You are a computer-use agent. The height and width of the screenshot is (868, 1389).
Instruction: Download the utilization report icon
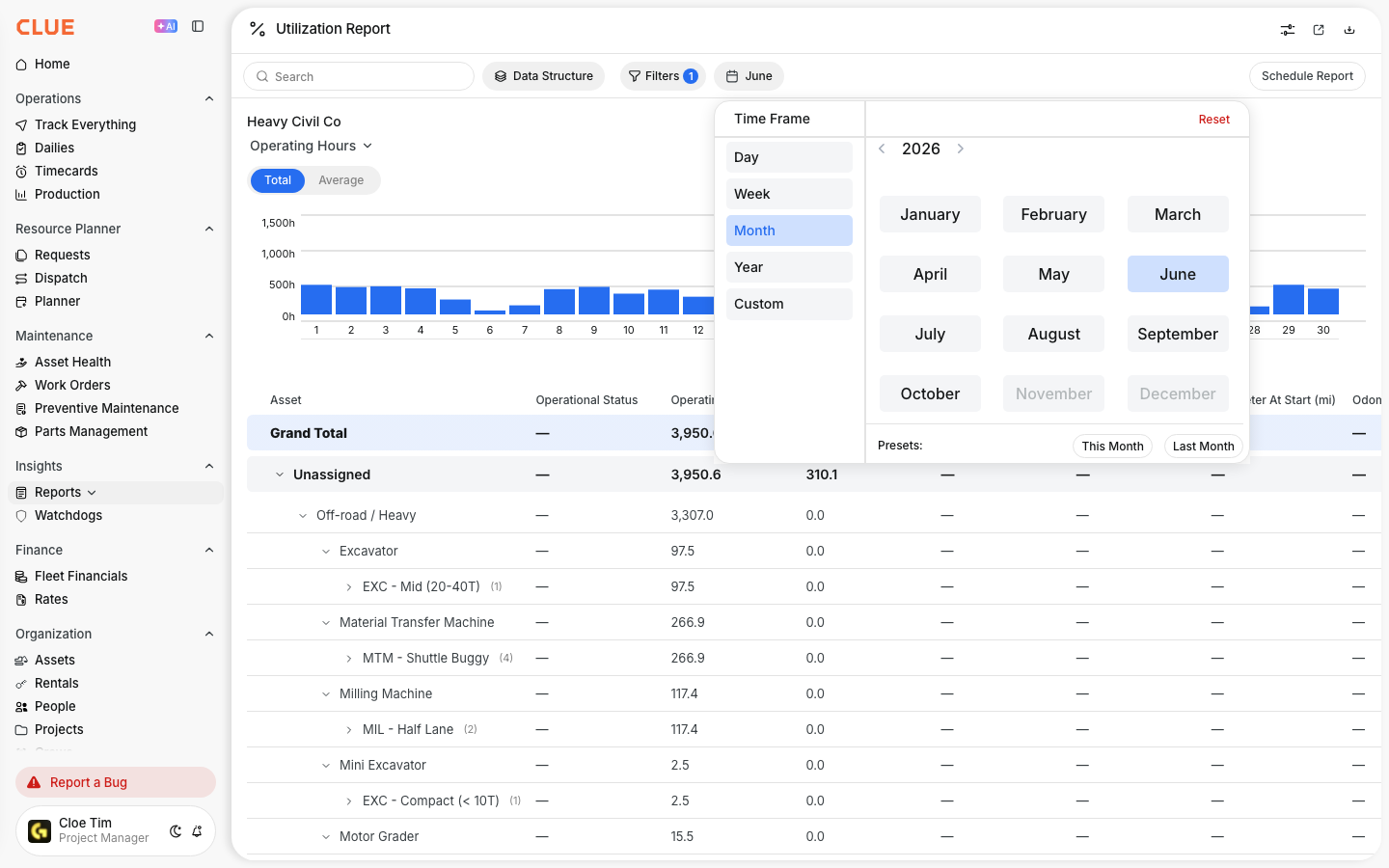coord(1349,30)
